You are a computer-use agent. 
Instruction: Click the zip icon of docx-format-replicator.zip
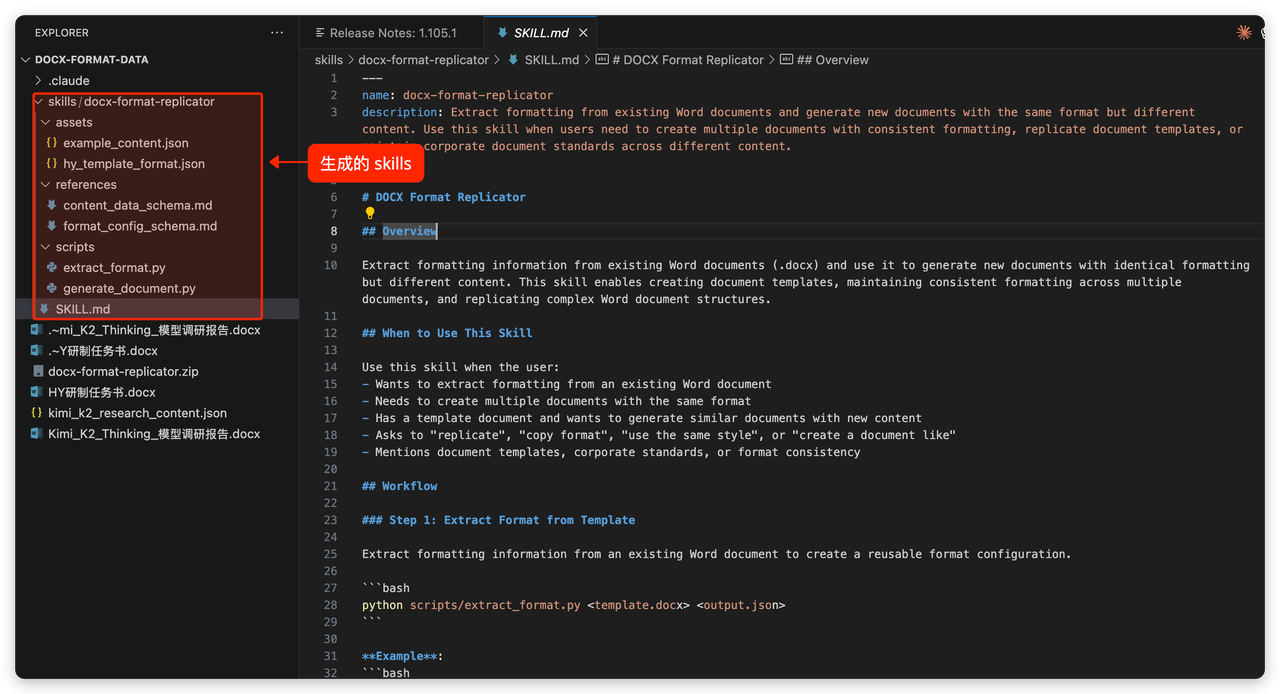(37, 371)
